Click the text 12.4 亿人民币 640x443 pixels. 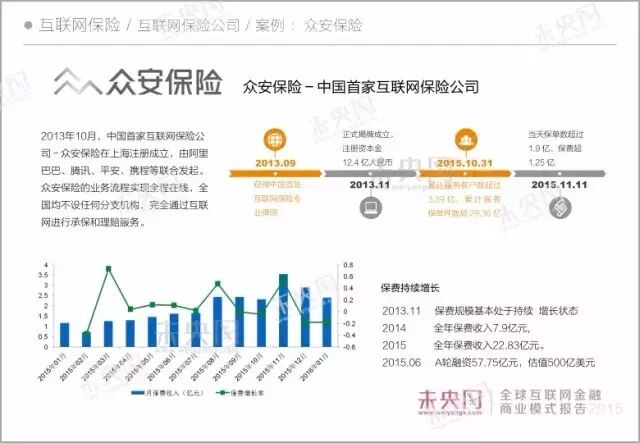pos(367,163)
